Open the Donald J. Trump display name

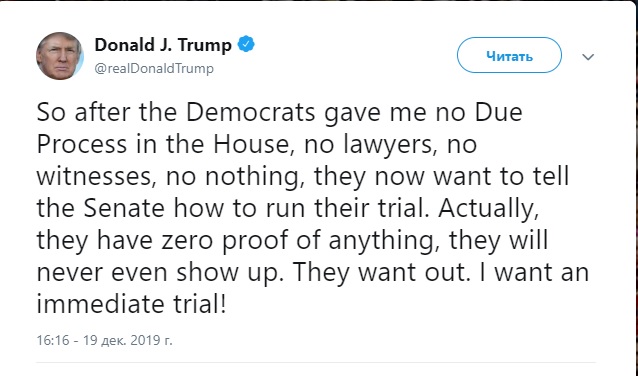(x=163, y=45)
